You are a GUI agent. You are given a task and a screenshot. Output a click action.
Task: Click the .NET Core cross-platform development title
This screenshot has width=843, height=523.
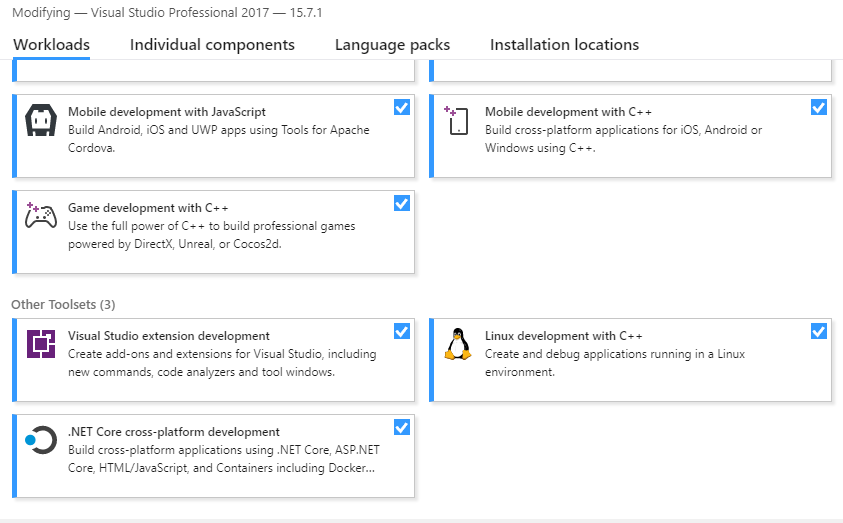(x=174, y=432)
